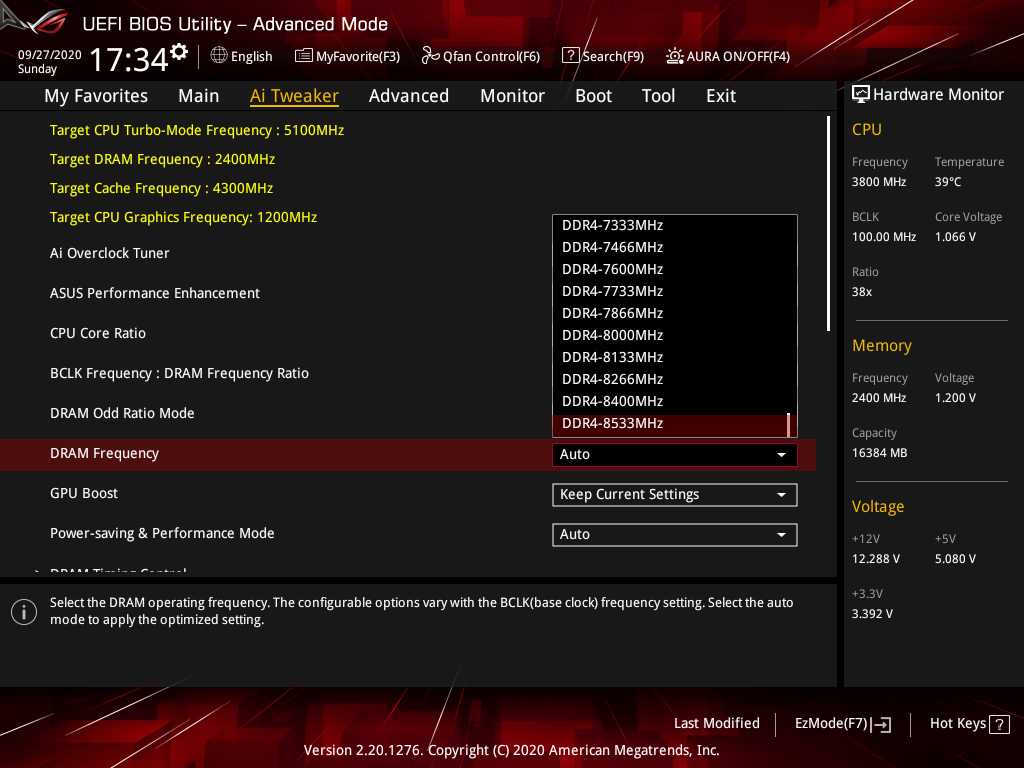Click the 09/27/2020 date
1024x768 pixels.
point(50,55)
